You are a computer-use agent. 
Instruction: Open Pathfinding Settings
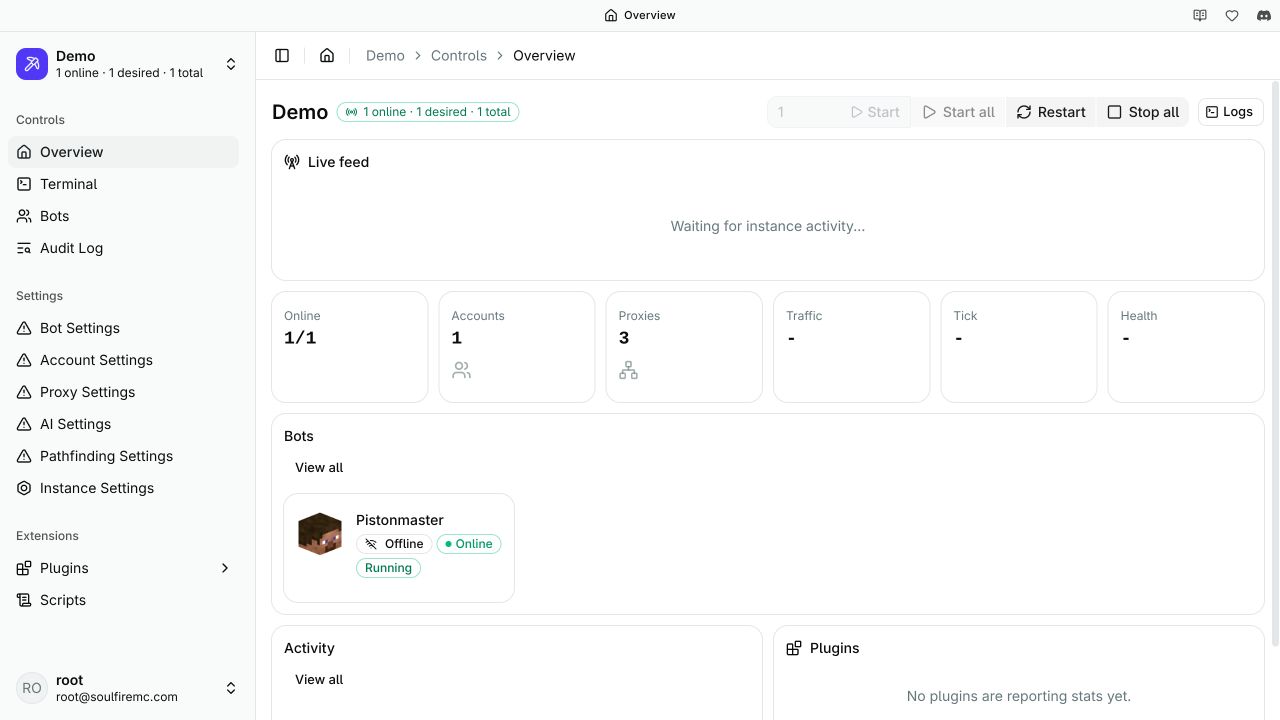124,456
